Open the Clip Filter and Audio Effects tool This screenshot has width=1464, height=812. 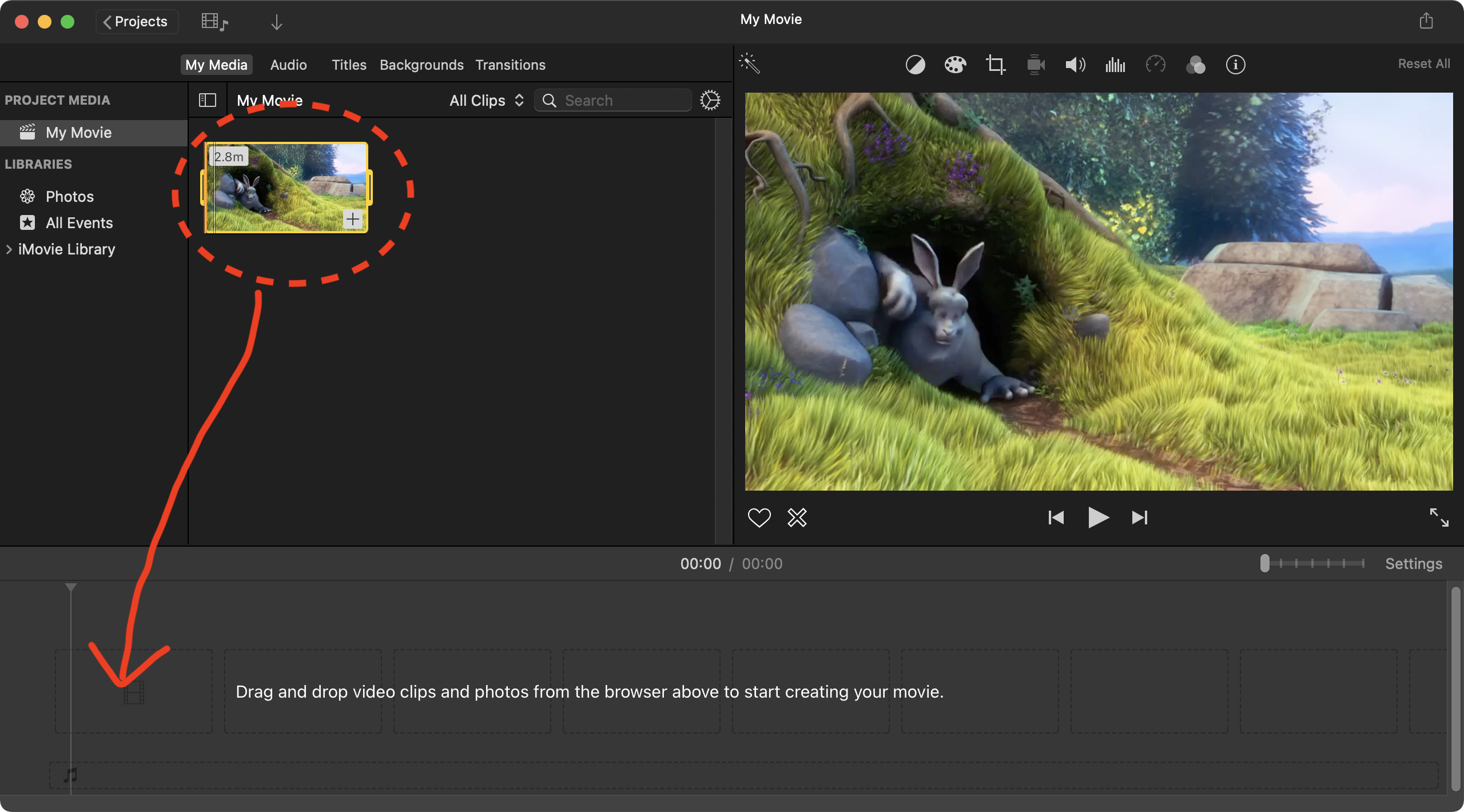pyautogui.click(x=1195, y=65)
